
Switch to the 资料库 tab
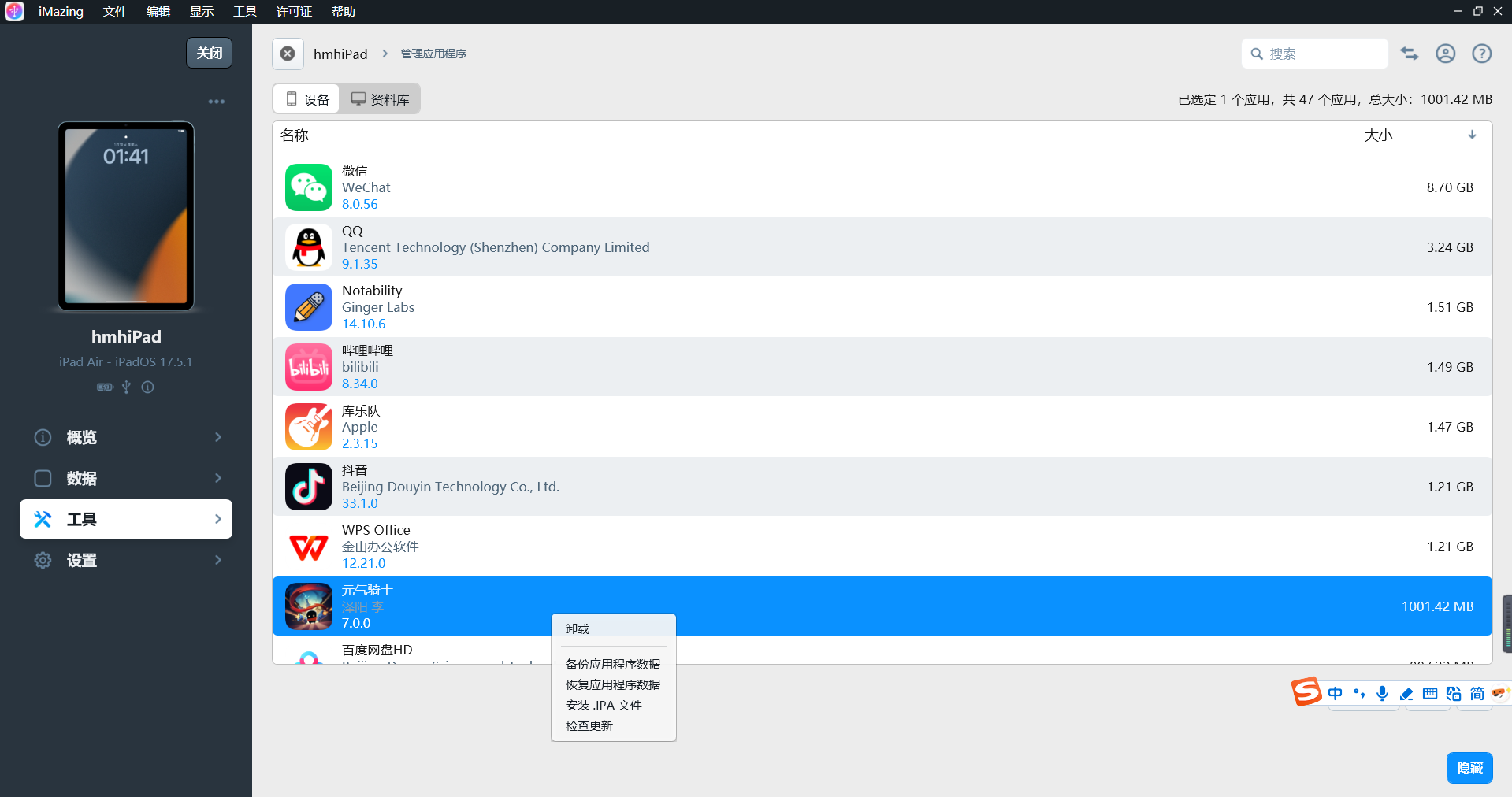click(380, 99)
